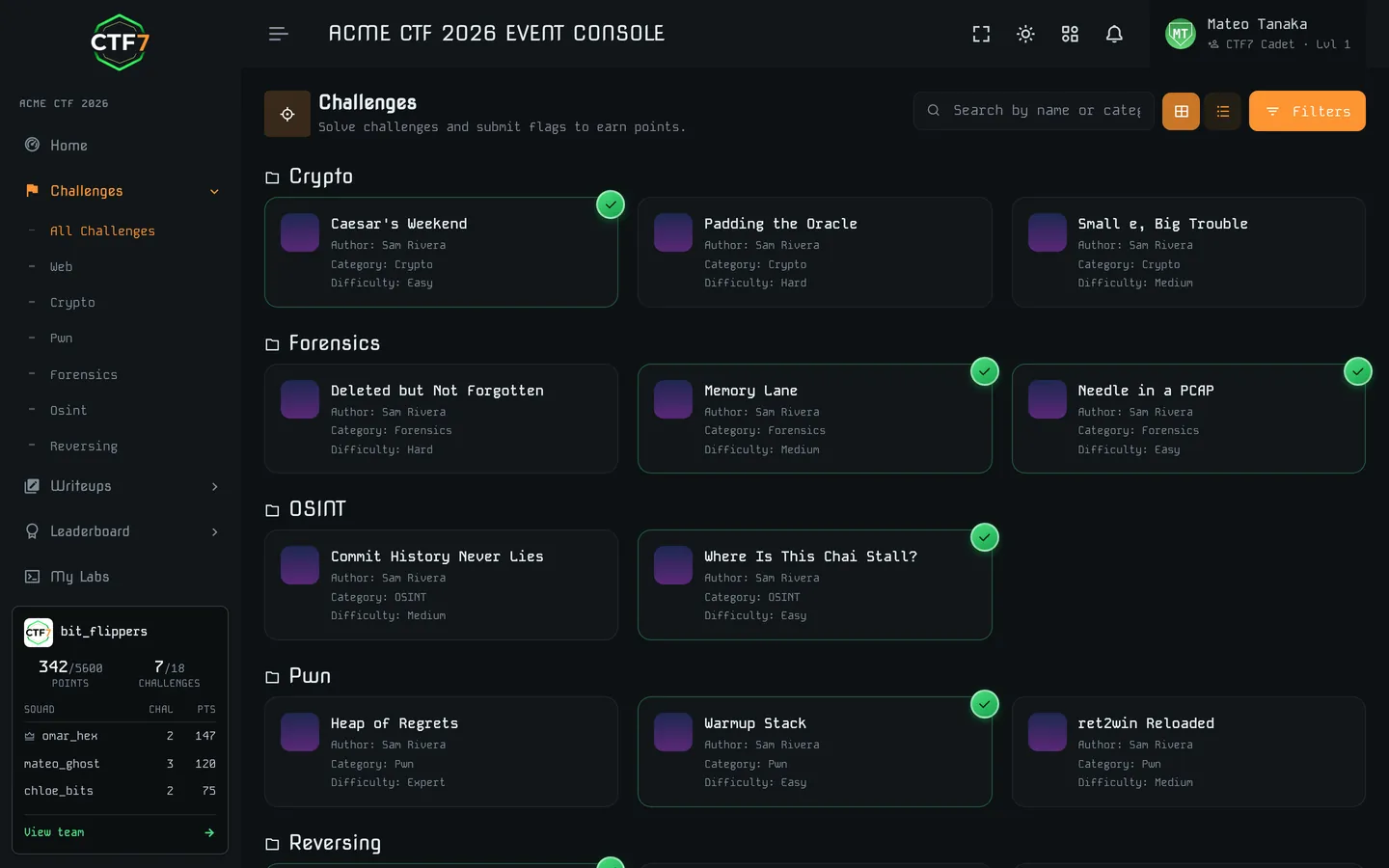This screenshot has width=1389, height=868.
Task: Go to Home in sidebar
Action: (x=121, y=145)
